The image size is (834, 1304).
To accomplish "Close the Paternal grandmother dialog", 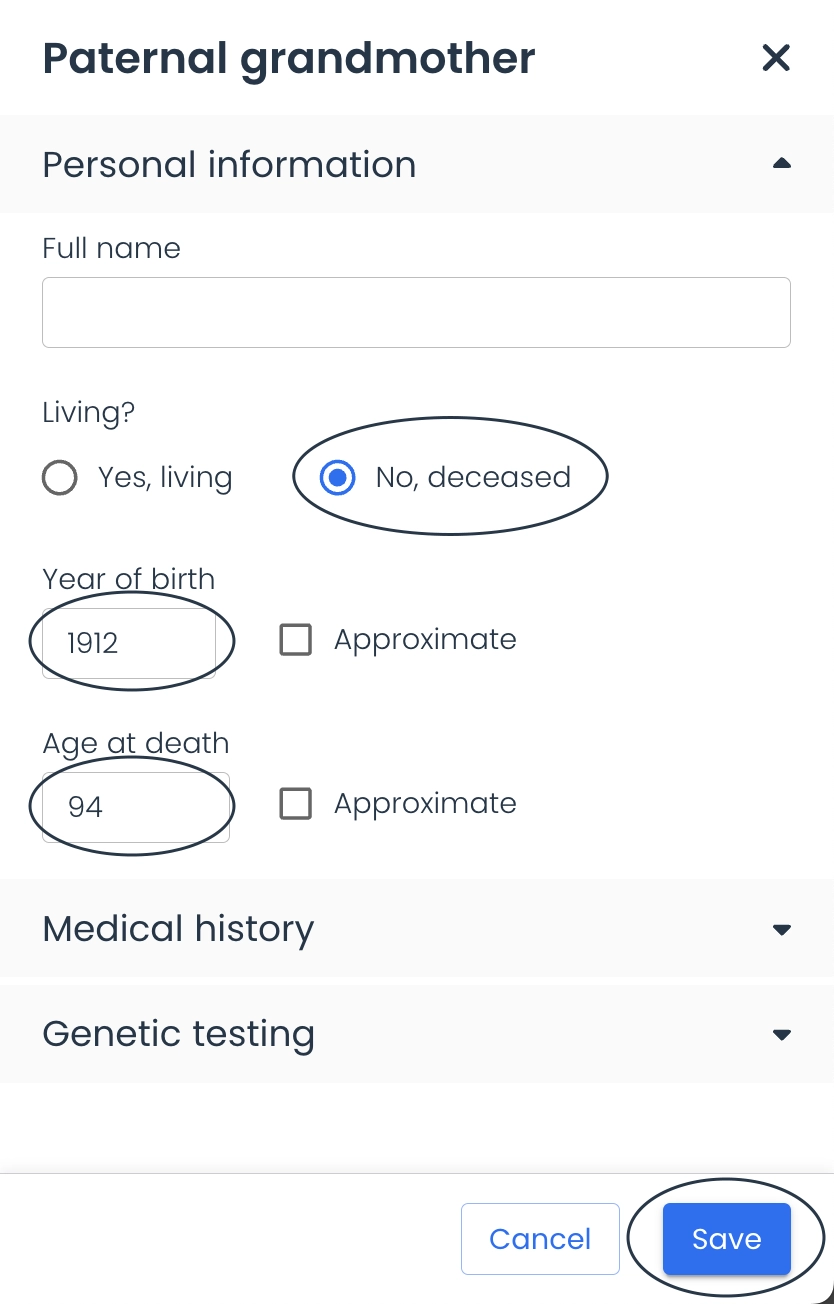I will (x=776, y=58).
